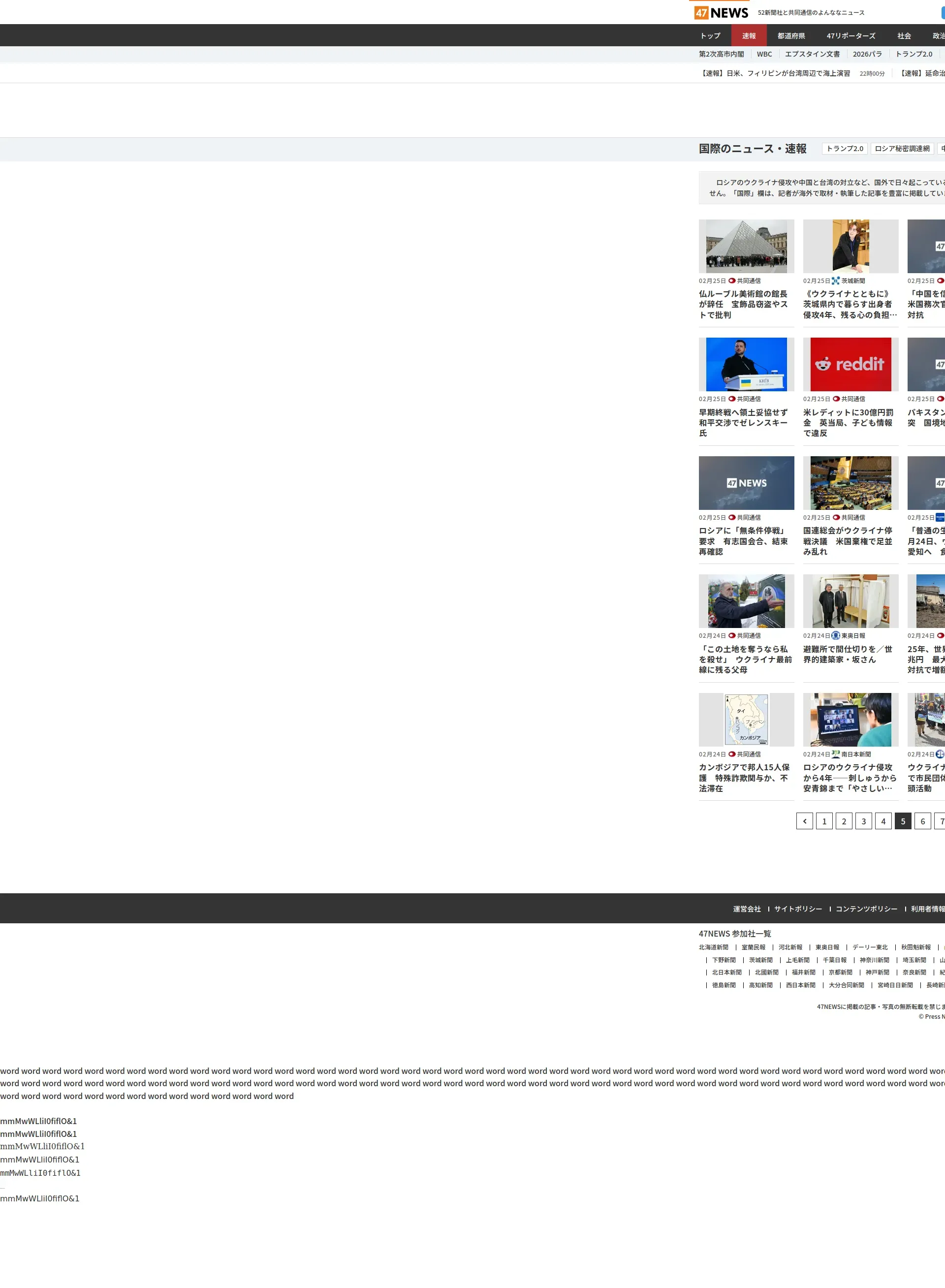Open the 運営会社 footer link
This screenshot has height=1288, width=945.
pos(747,909)
